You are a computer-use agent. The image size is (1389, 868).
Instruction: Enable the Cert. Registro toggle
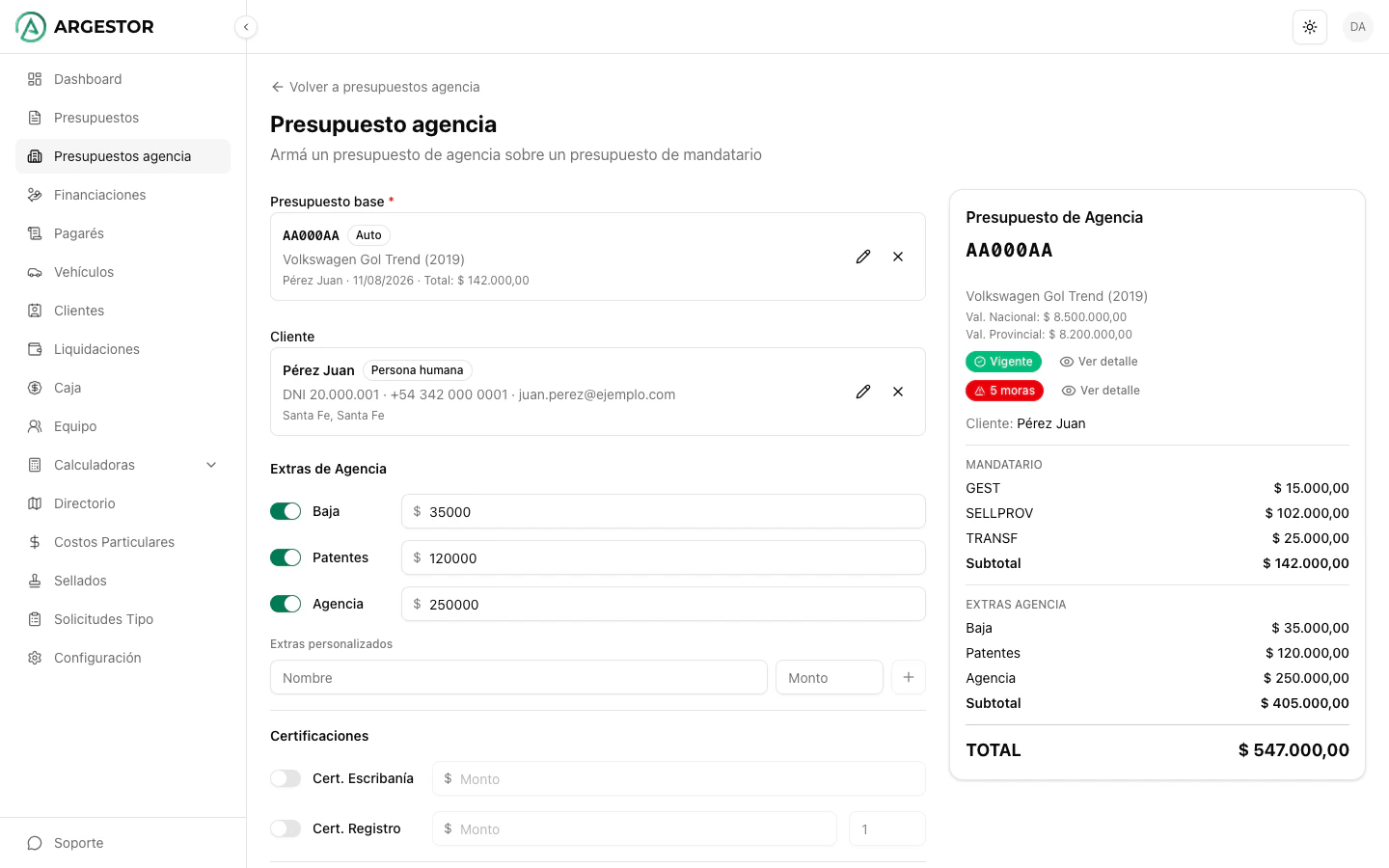(x=286, y=828)
